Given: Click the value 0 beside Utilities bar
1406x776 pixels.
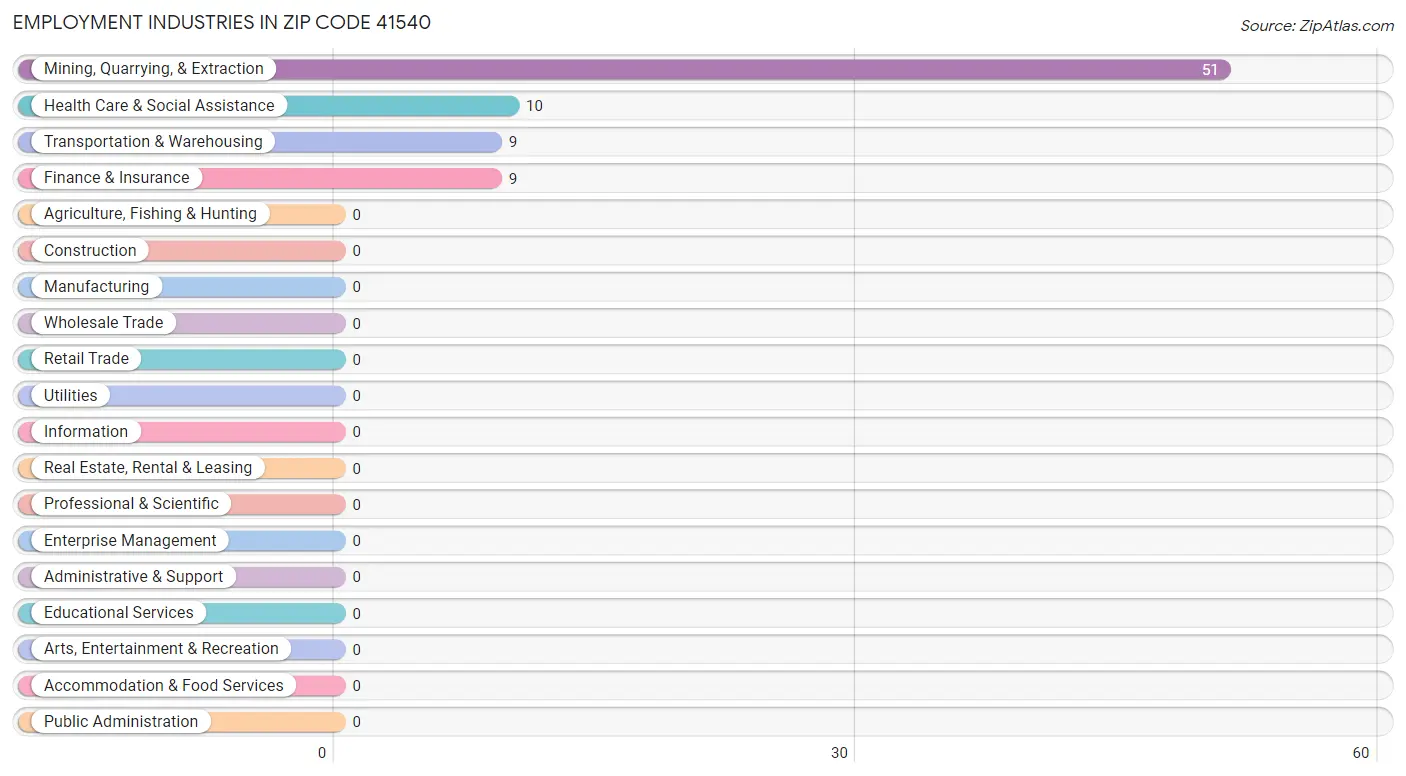Looking at the screenshot, I should tap(357, 396).
